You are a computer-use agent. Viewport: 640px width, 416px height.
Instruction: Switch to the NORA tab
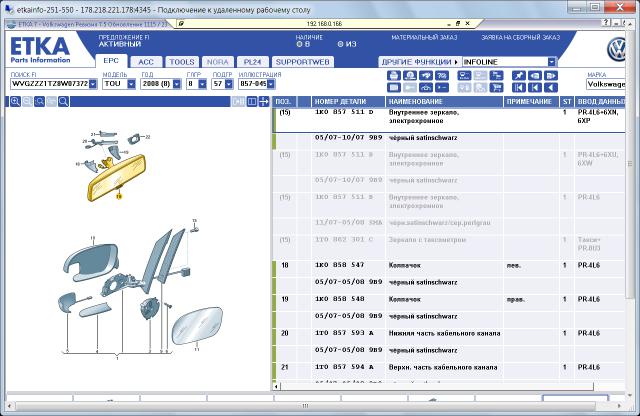point(218,62)
